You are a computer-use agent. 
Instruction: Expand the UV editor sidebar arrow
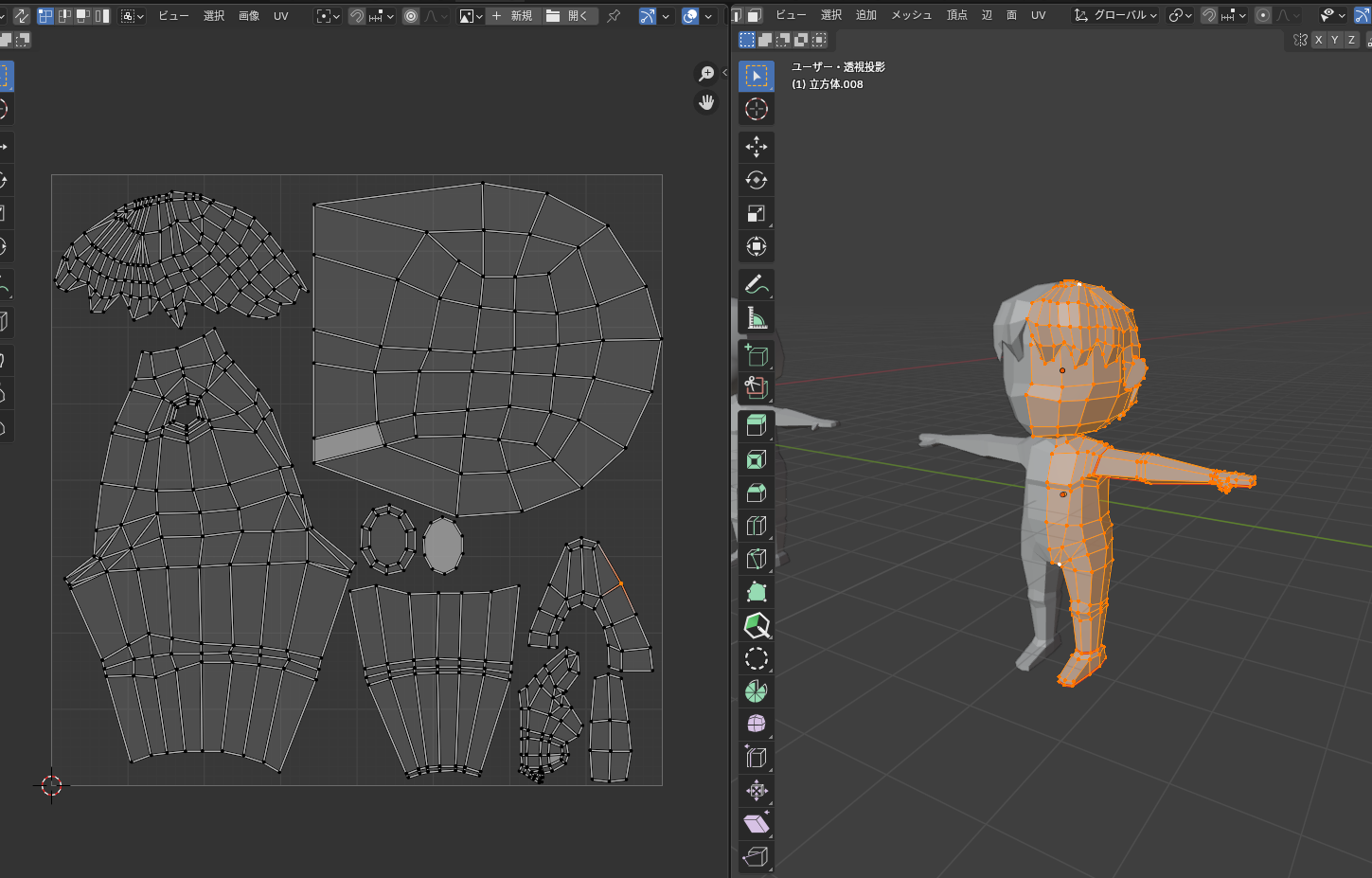pyautogui.click(x=724, y=73)
